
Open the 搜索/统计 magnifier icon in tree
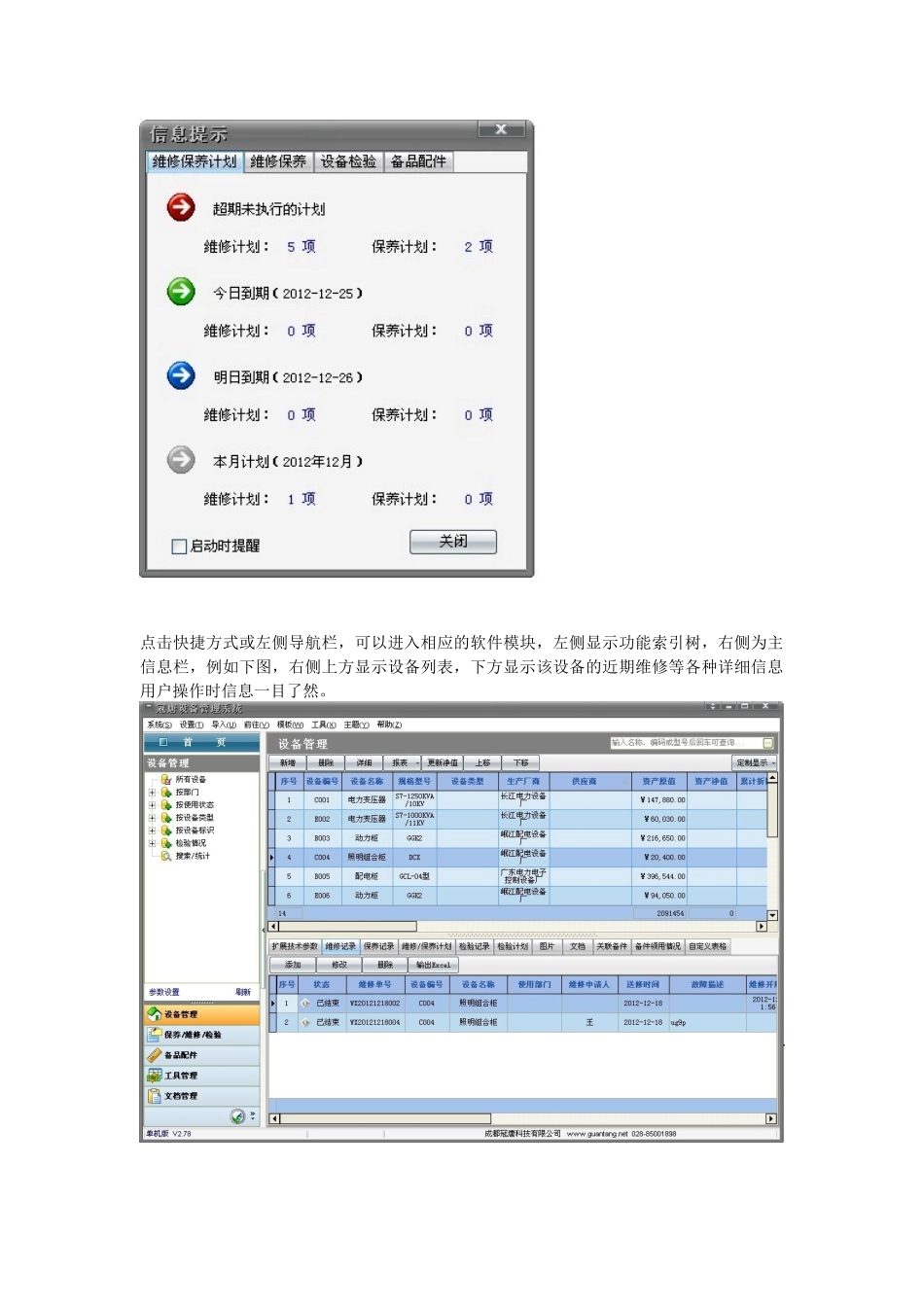coord(166,856)
